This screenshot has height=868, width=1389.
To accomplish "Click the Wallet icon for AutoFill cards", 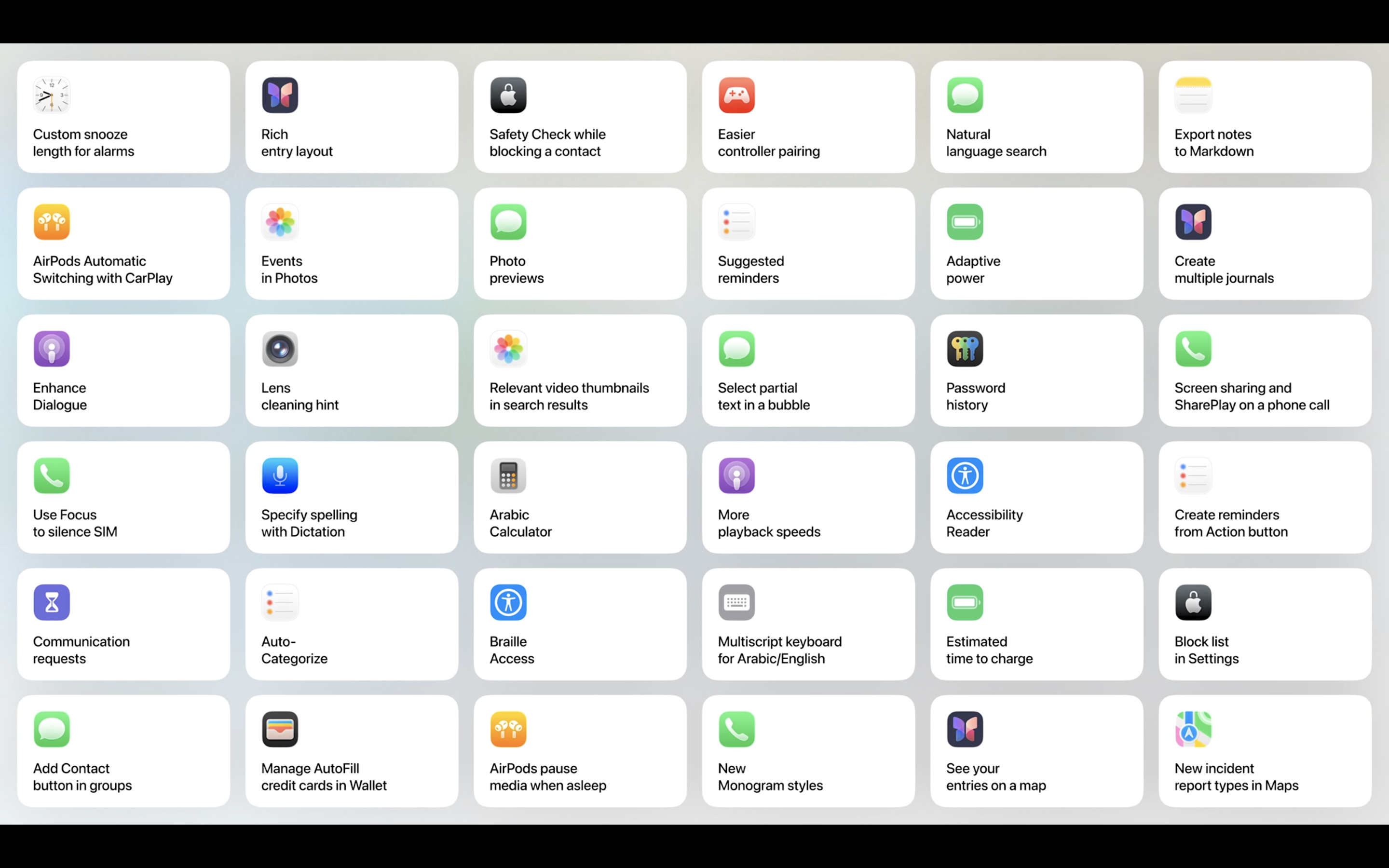I will coord(280,730).
